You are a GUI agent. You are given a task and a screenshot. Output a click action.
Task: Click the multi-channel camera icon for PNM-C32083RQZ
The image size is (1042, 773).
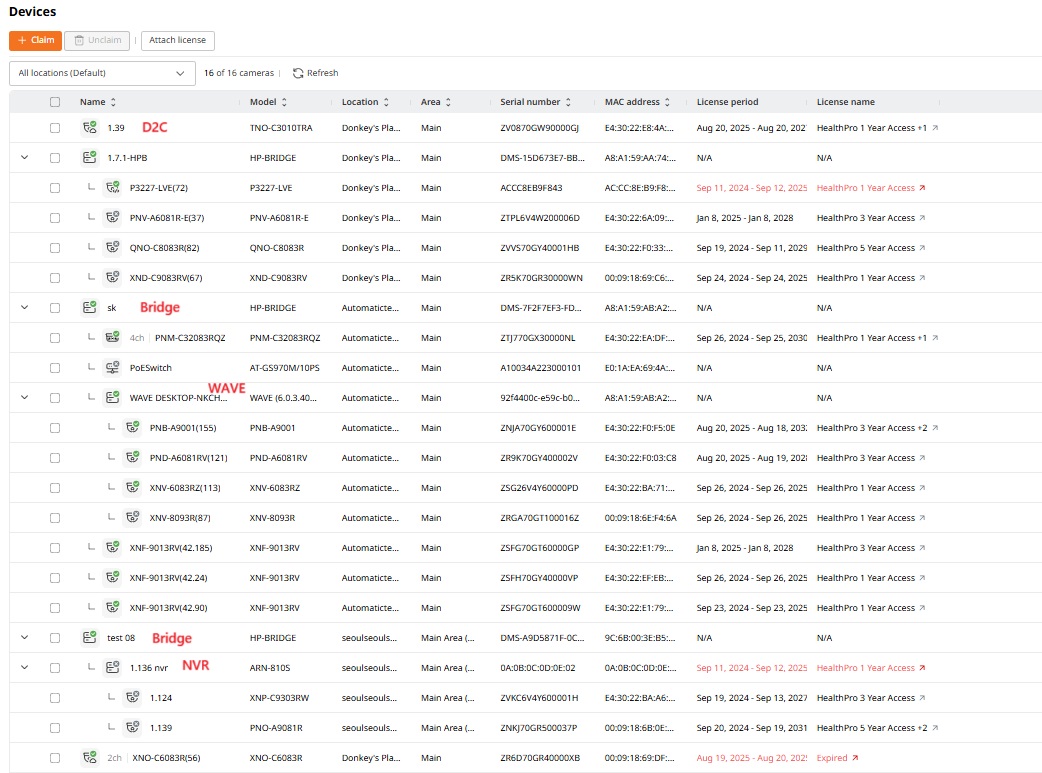click(x=112, y=338)
